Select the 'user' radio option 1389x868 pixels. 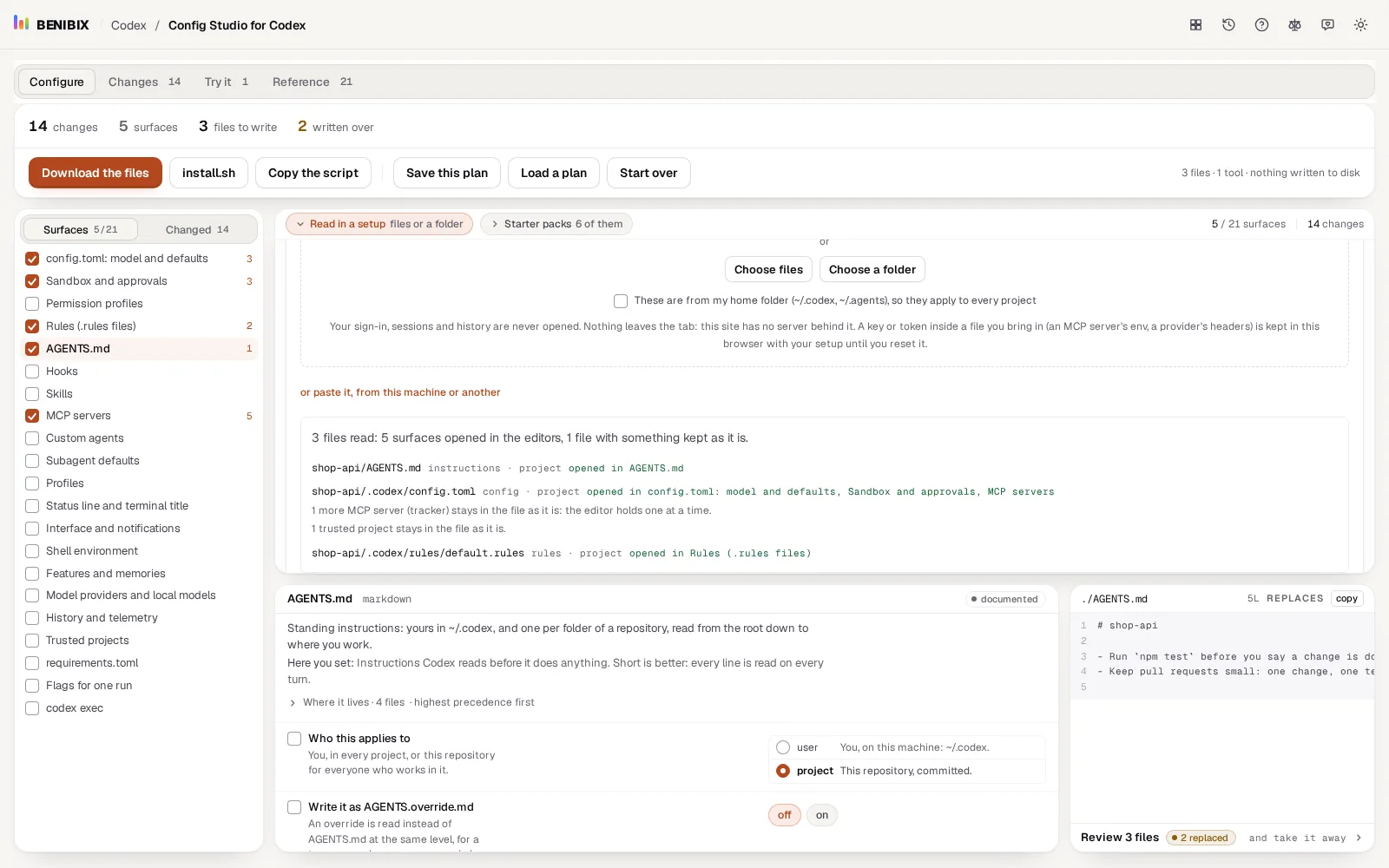click(x=783, y=747)
